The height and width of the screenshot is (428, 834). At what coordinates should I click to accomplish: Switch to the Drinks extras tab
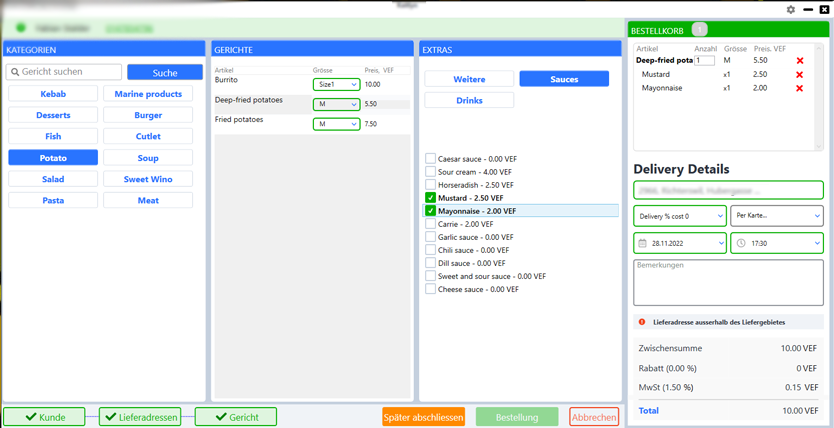click(469, 100)
